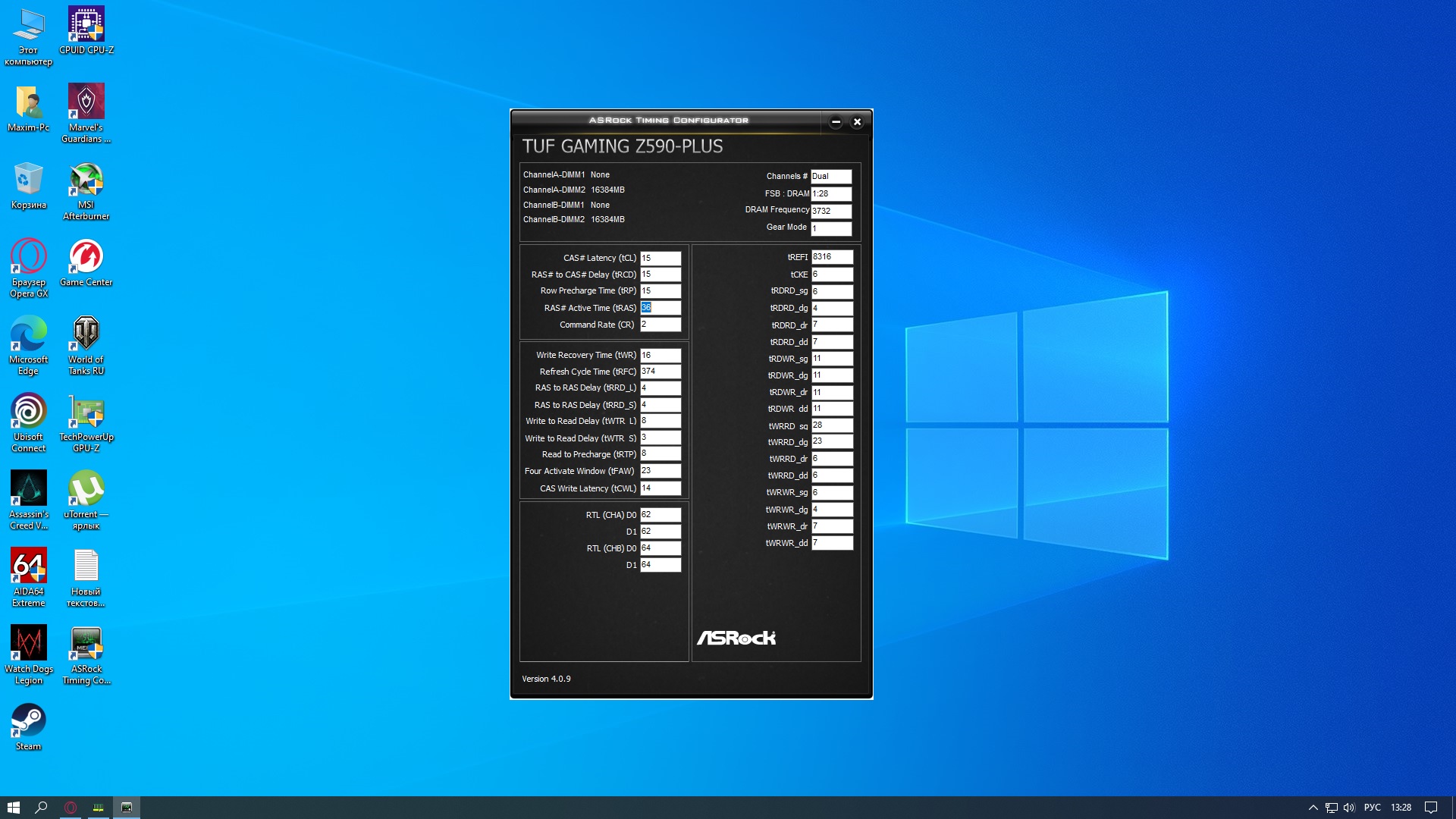The width and height of the screenshot is (1456, 819).
Task: Select World of Tanks RU shortcut
Action: (x=86, y=335)
